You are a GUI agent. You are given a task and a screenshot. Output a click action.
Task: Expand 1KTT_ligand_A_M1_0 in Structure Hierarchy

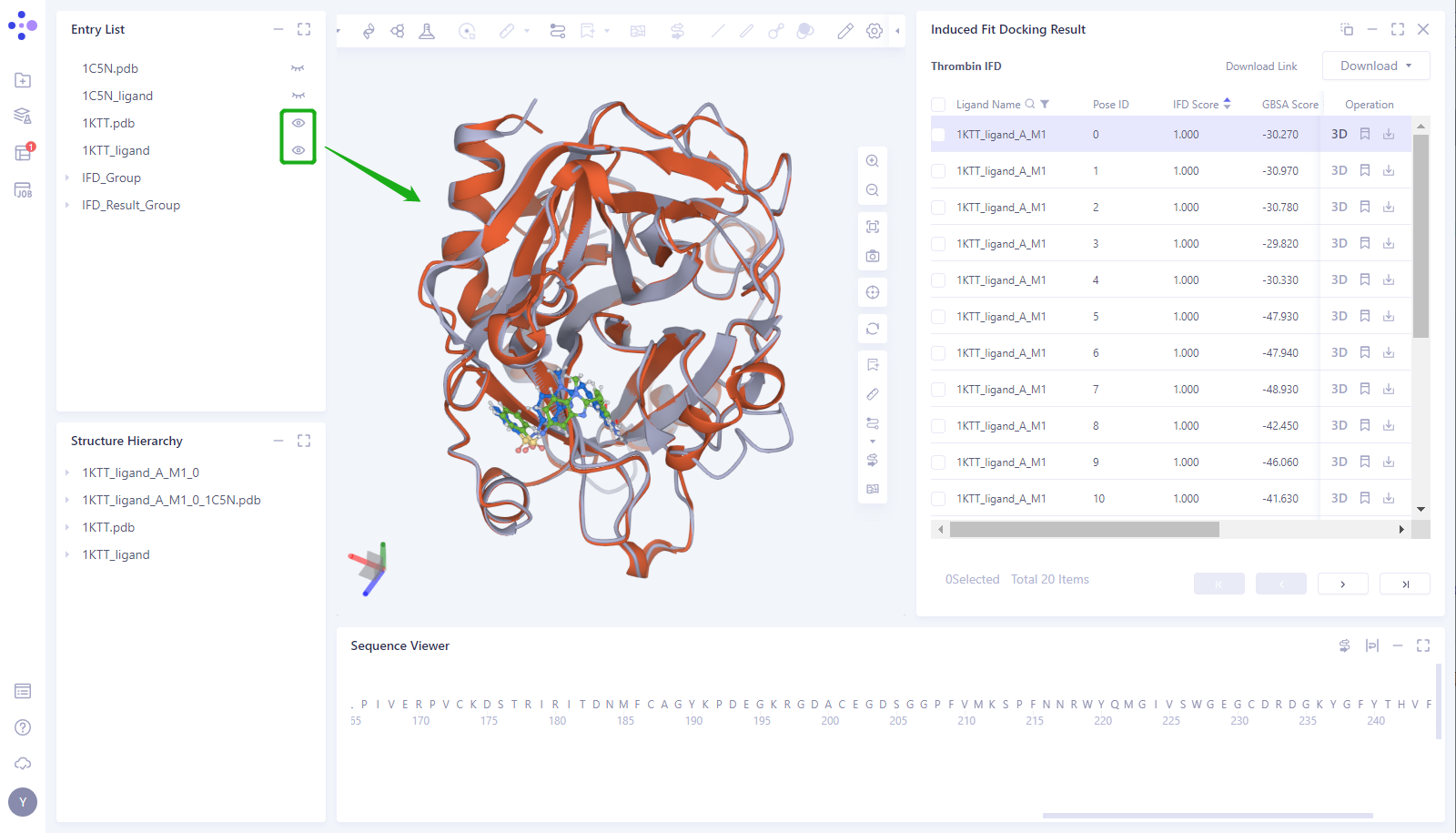66,472
